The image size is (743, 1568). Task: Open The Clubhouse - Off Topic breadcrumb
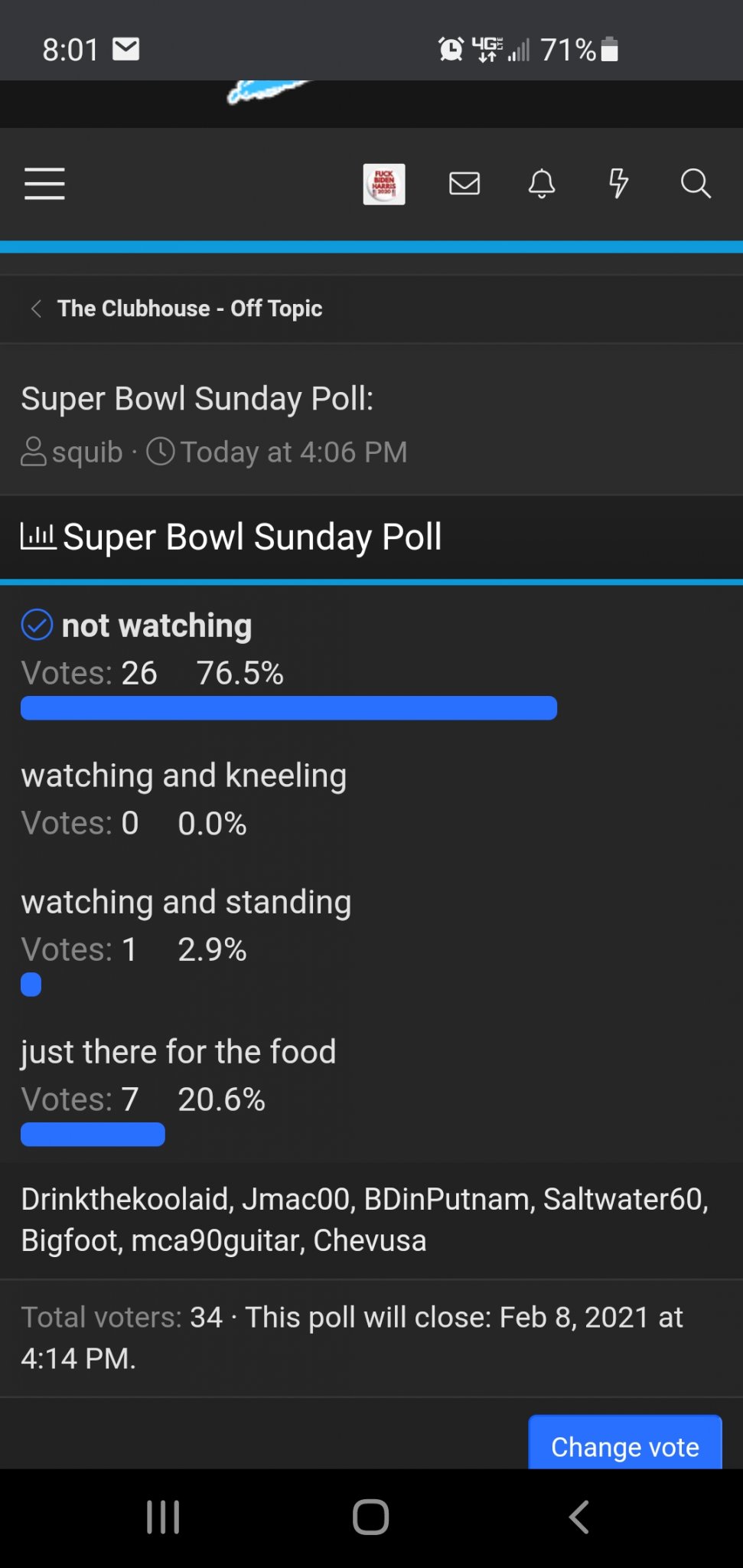click(x=190, y=309)
